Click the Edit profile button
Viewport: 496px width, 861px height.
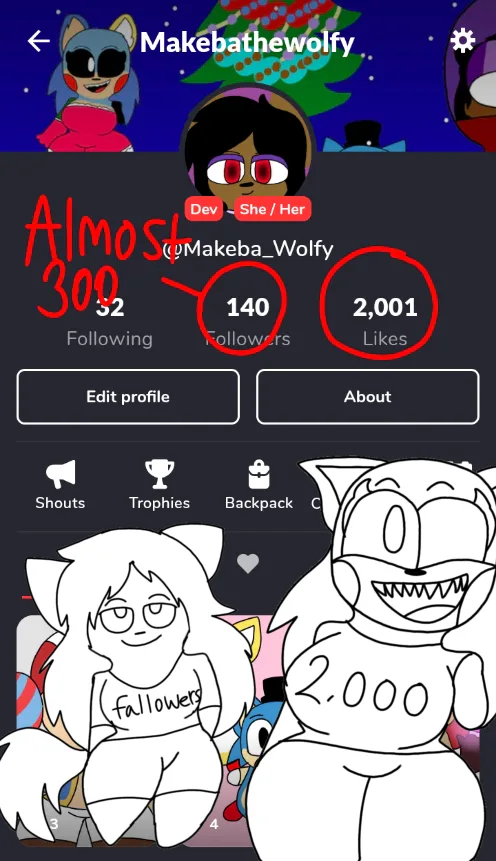pyautogui.click(x=128, y=396)
